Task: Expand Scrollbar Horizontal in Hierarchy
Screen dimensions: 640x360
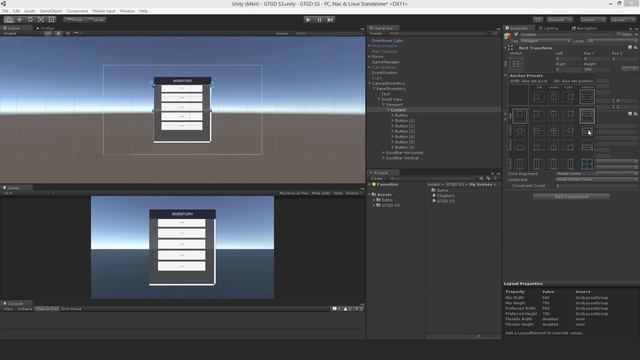Action: [x=383, y=152]
